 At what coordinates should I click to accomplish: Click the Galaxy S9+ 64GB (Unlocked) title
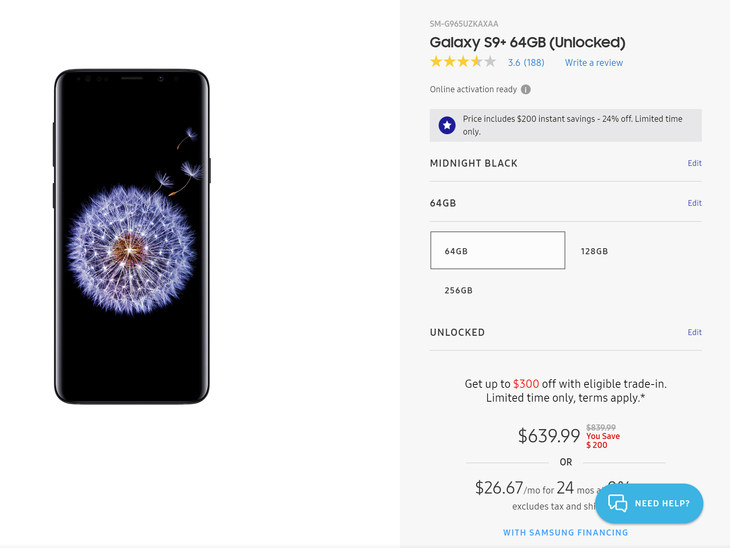pos(527,42)
